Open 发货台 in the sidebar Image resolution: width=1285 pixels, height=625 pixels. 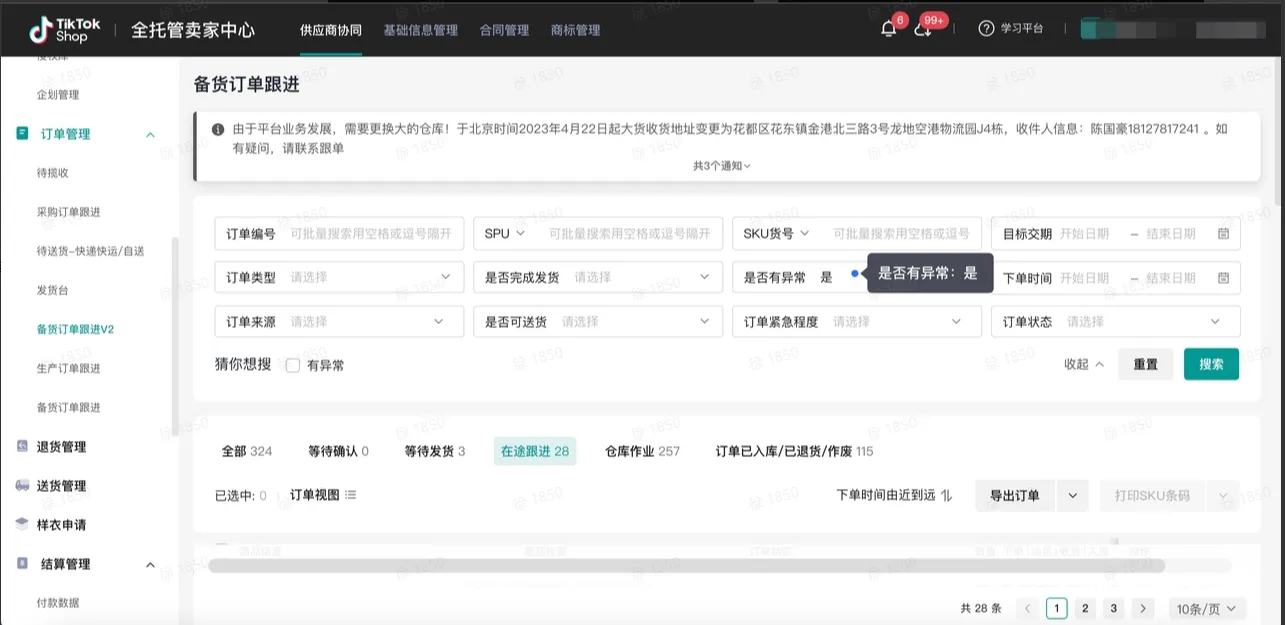click(x=53, y=290)
